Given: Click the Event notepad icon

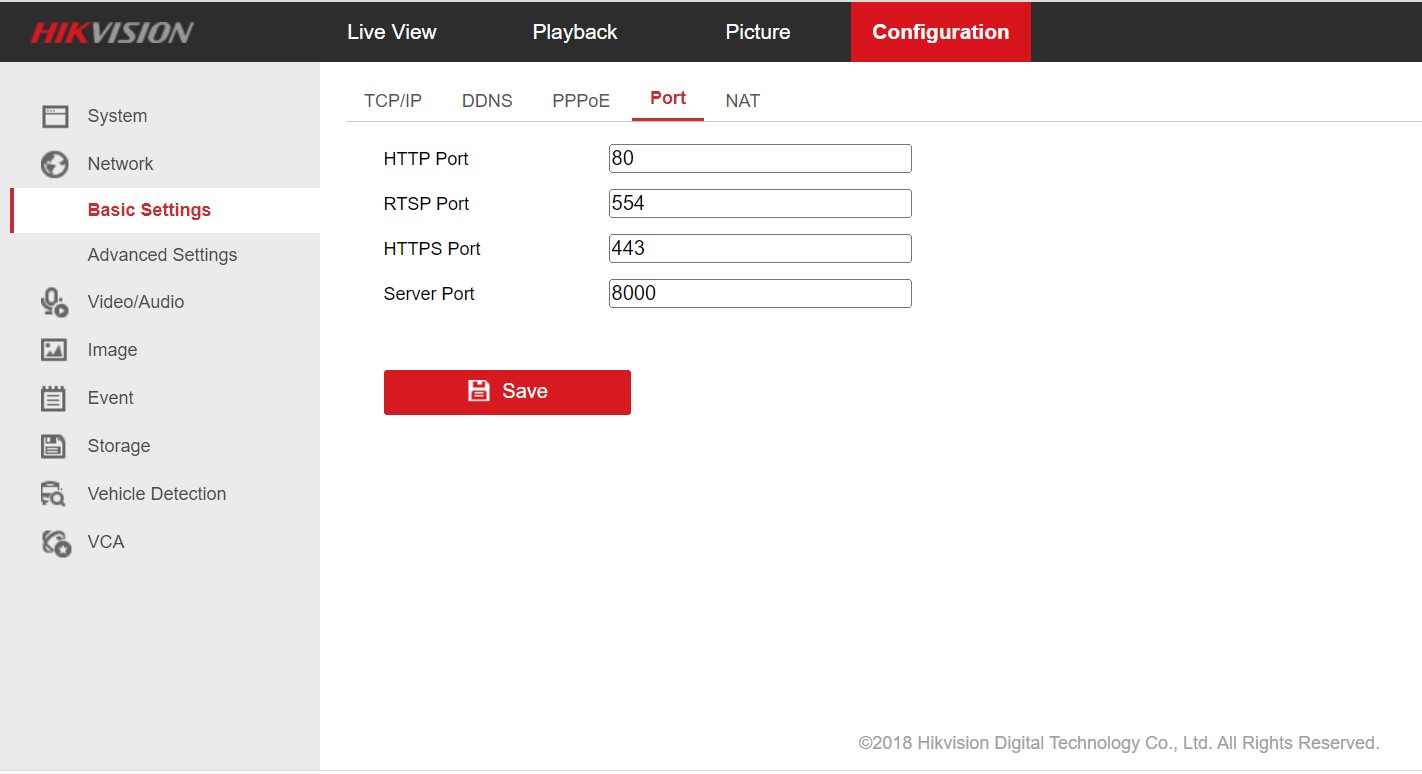Looking at the screenshot, I should (54, 398).
